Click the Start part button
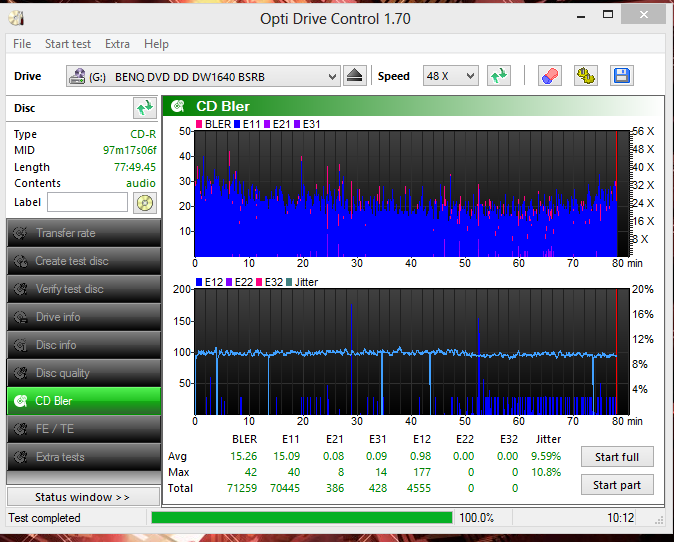Viewport: 674px width, 542px height. pos(617,485)
